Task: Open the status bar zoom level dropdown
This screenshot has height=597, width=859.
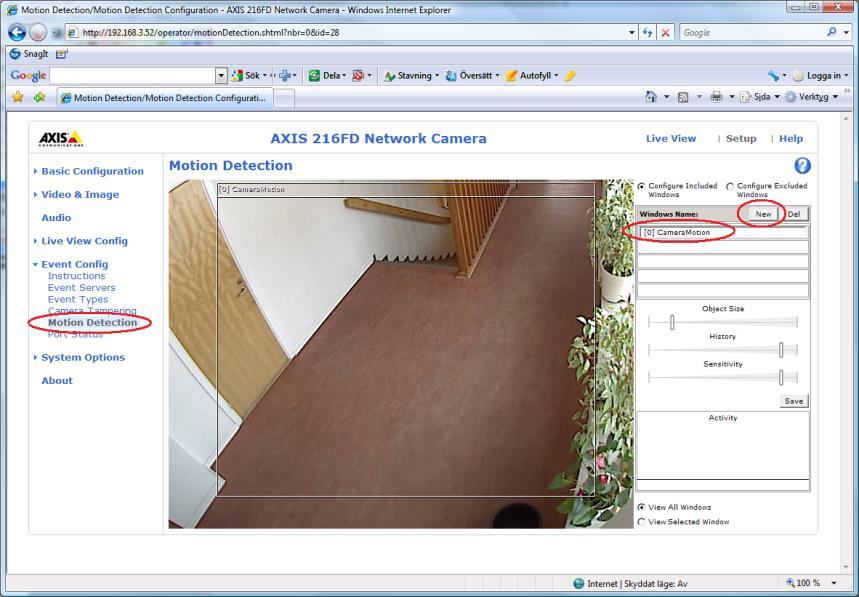Action: (834, 583)
